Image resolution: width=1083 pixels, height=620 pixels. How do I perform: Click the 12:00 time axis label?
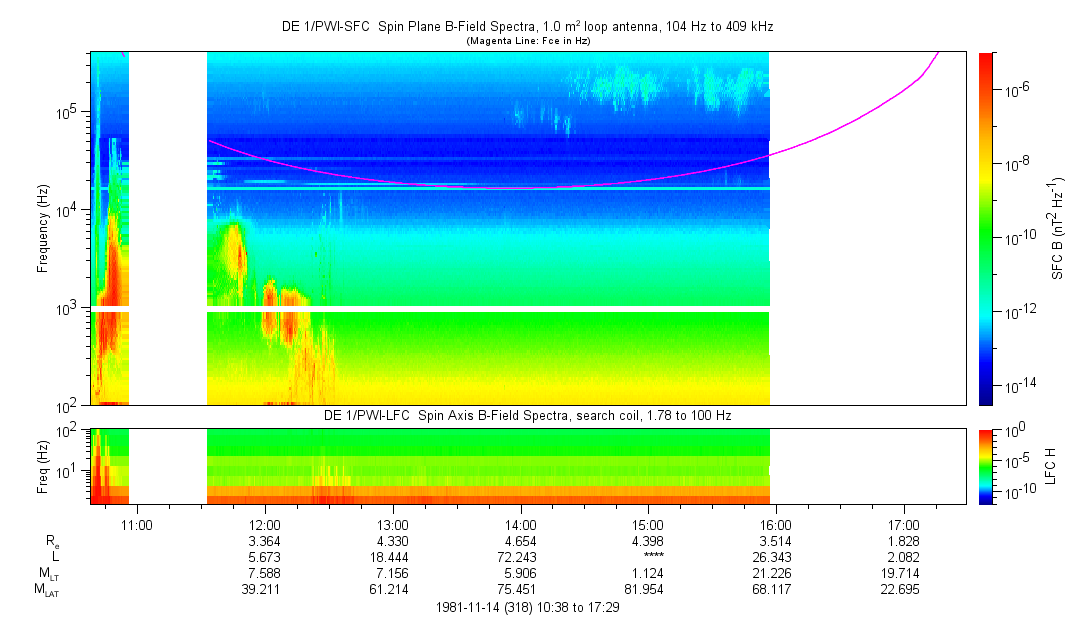[x=264, y=523]
